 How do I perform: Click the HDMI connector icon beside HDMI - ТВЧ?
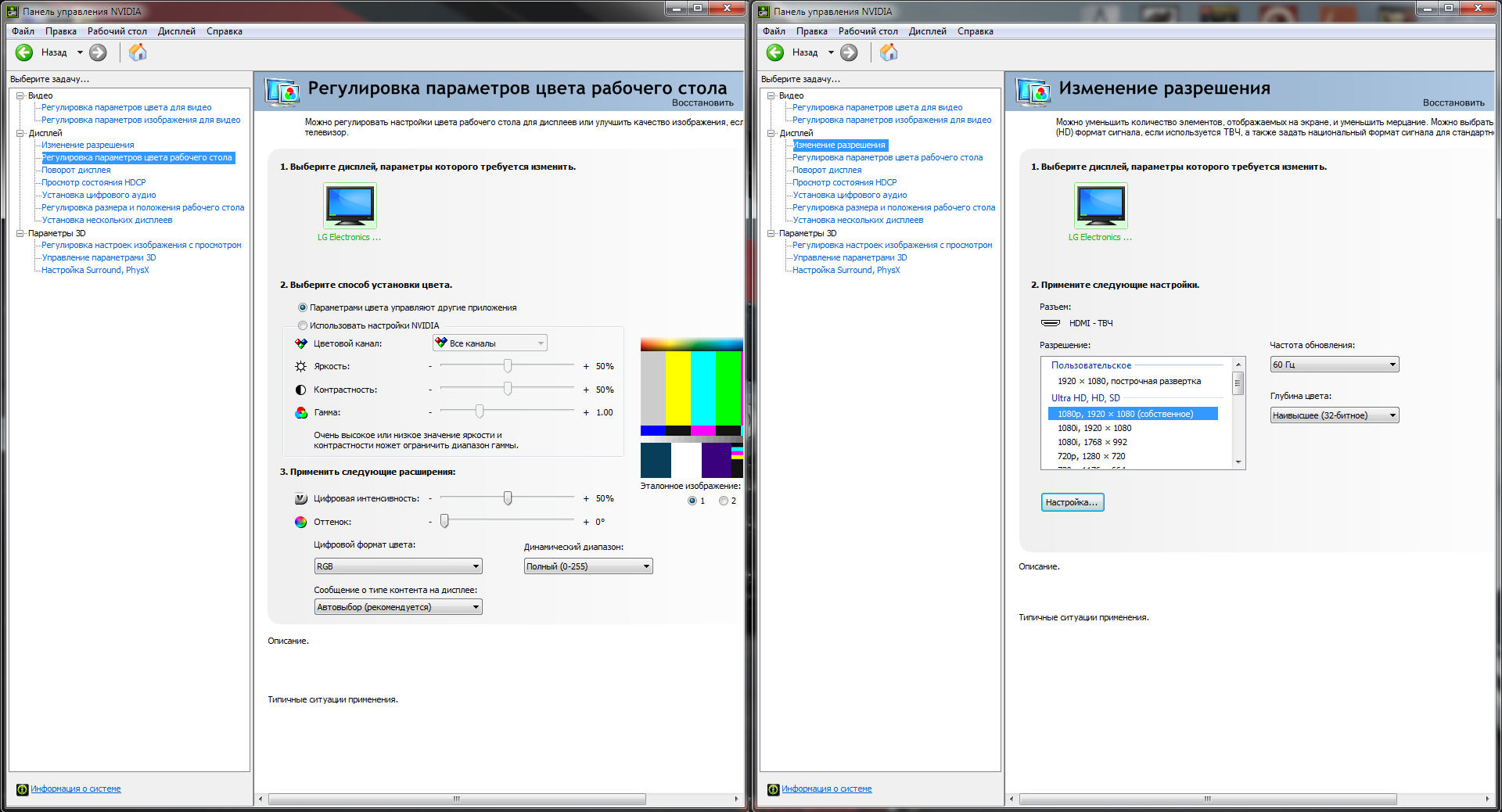pyautogui.click(x=1051, y=323)
